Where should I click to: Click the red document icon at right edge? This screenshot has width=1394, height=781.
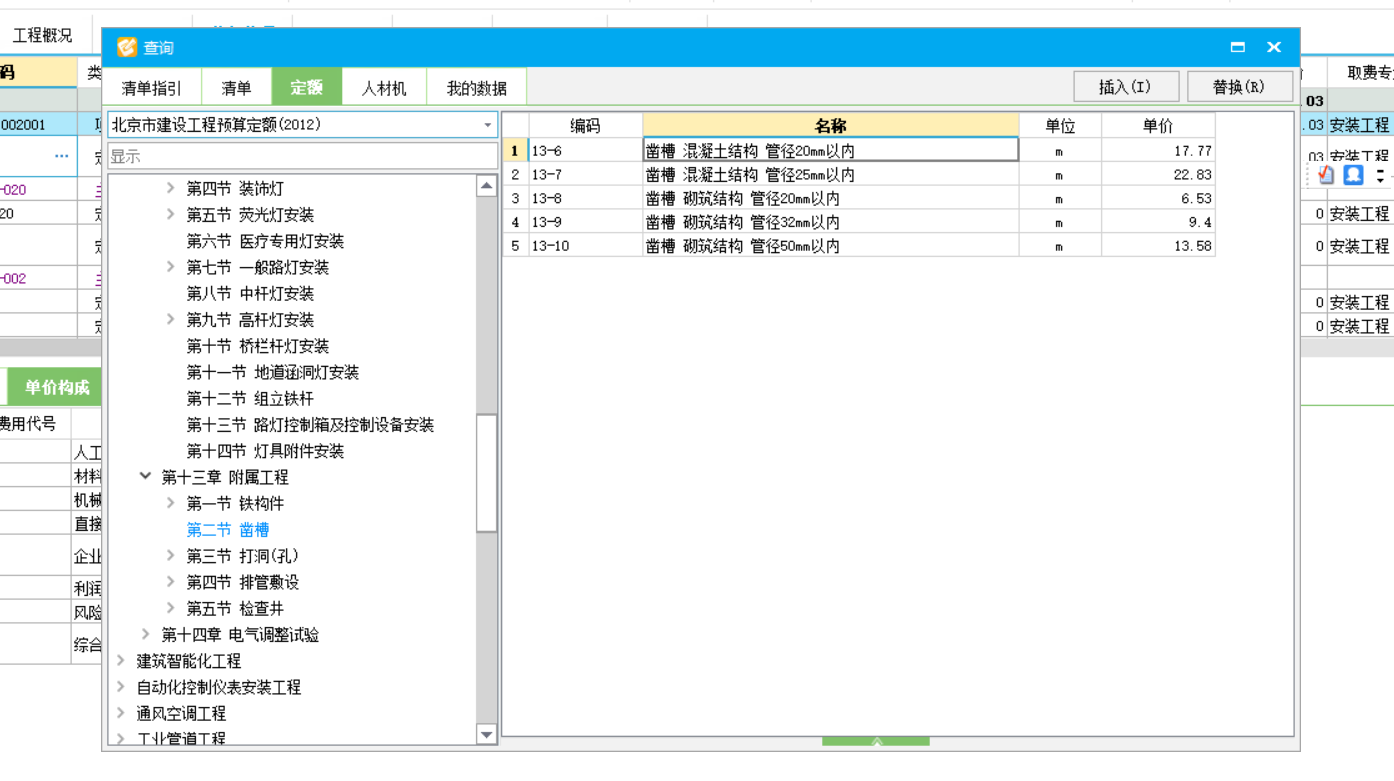1326,175
